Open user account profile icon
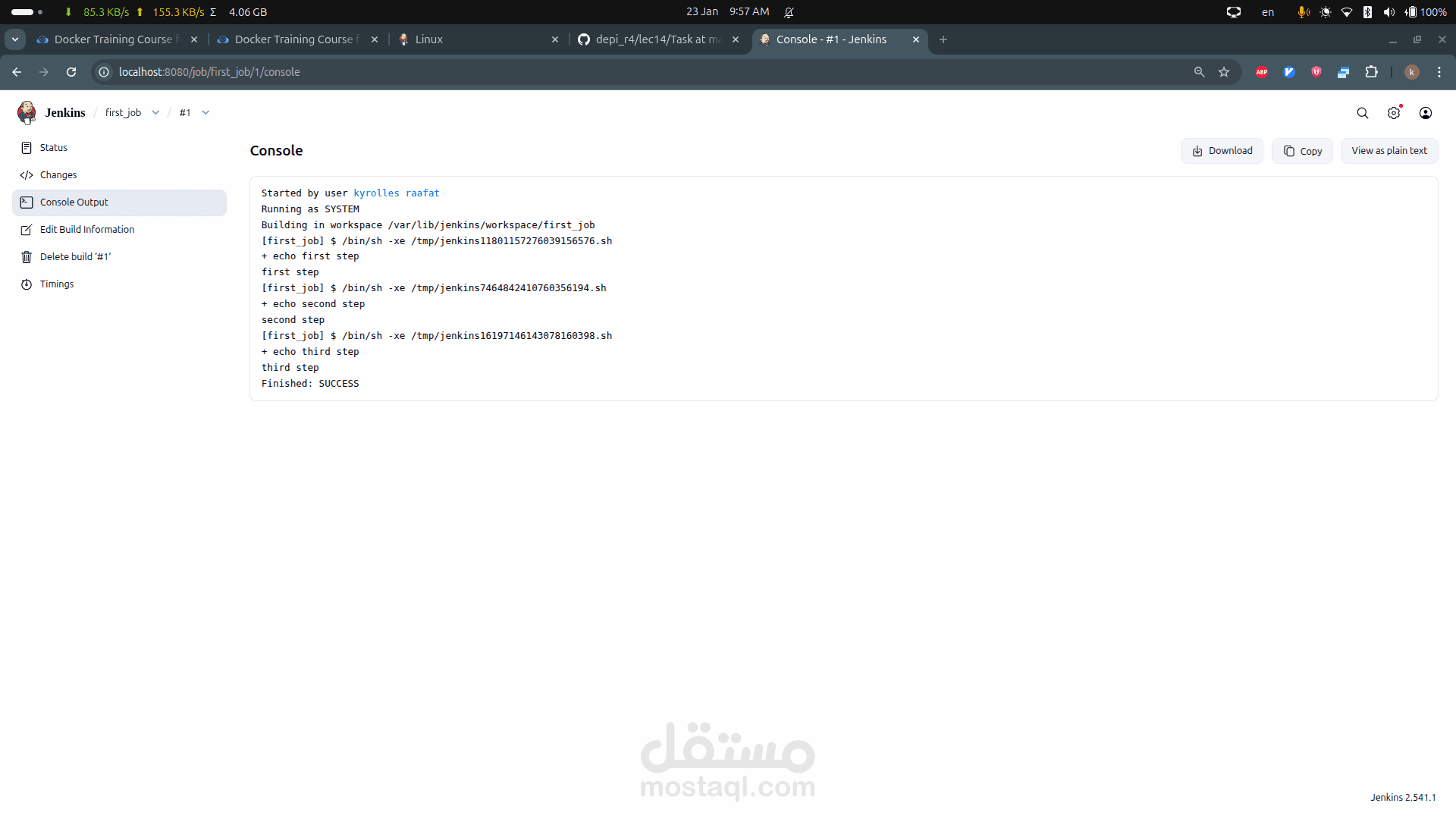The width and height of the screenshot is (1456, 819). (1426, 113)
